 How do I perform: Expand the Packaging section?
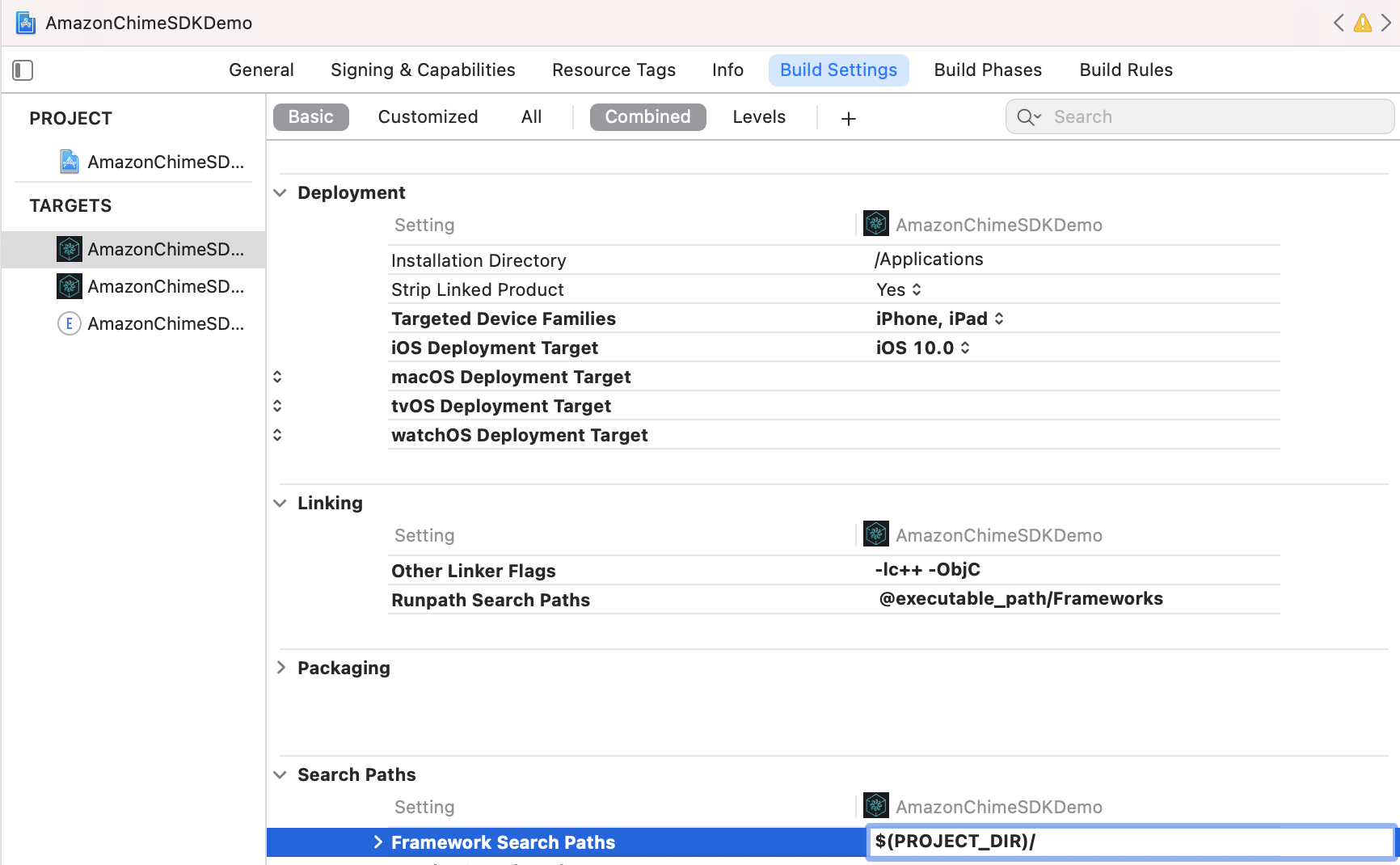click(280, 668)
